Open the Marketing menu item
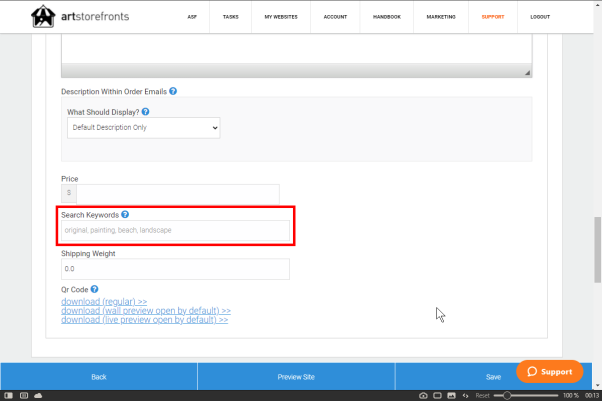The image size is (602, 401). [x=439, y=17]
